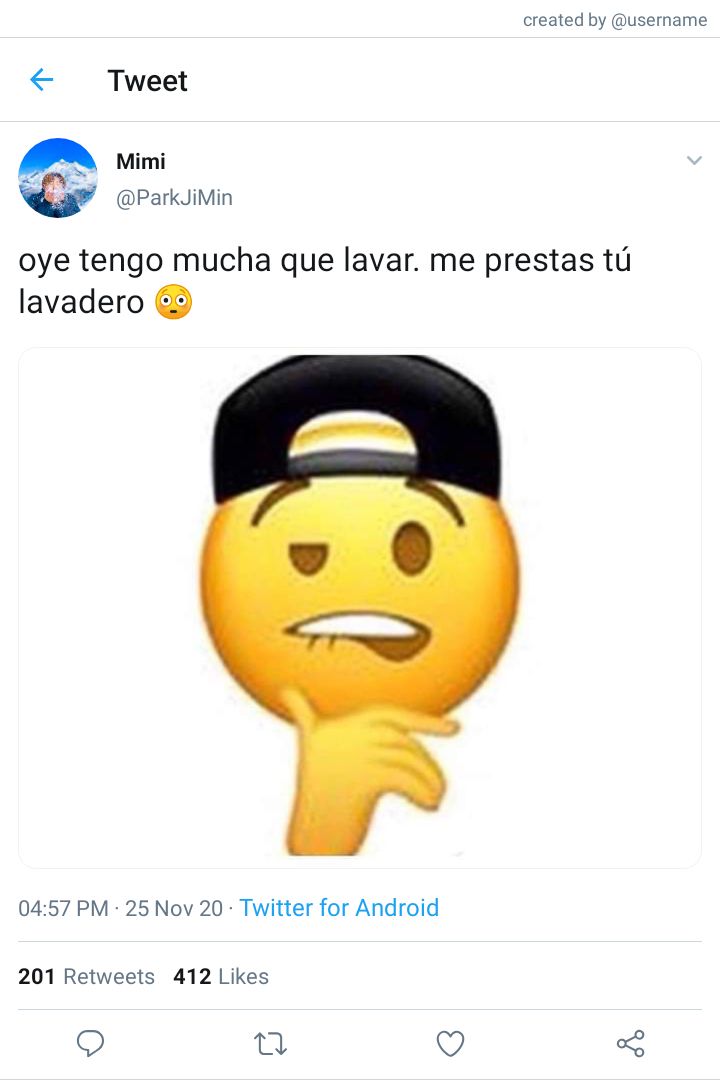The width and height of the screenshot is (720, 1089).
Task: Tap the reply speech bubble icon
Action: [90, 1043]
